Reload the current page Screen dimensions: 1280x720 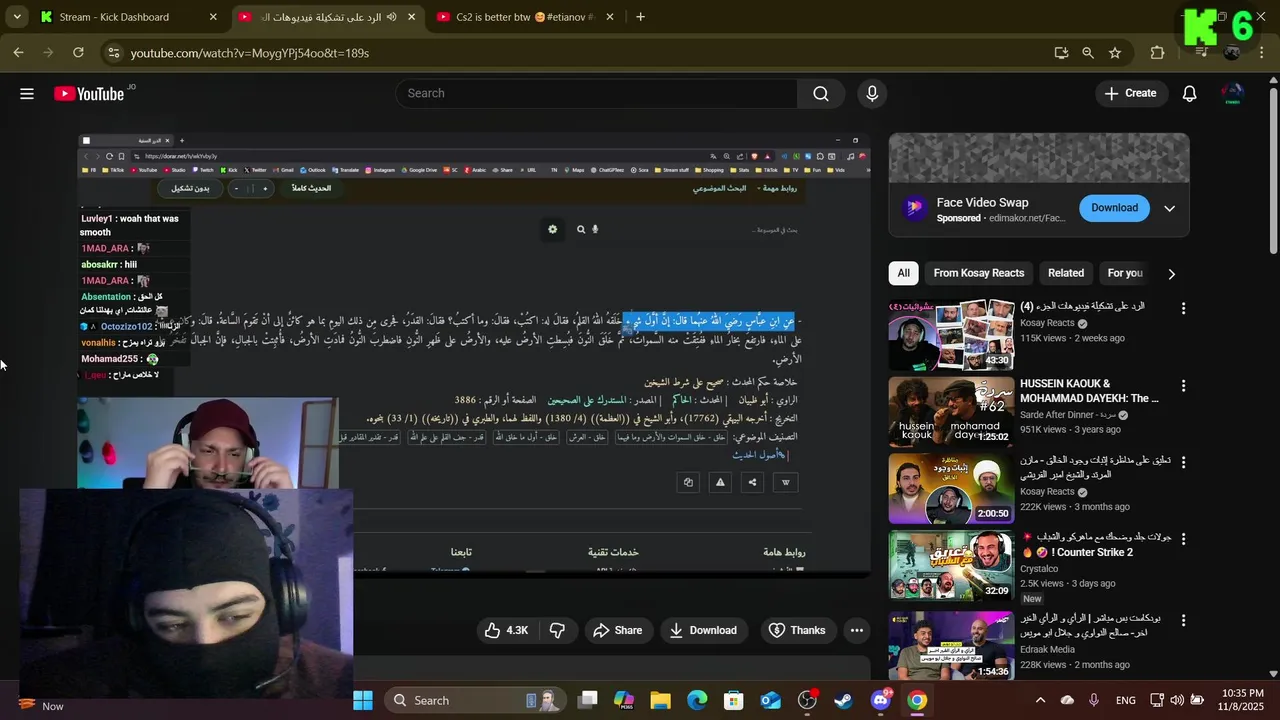[80, 53]
